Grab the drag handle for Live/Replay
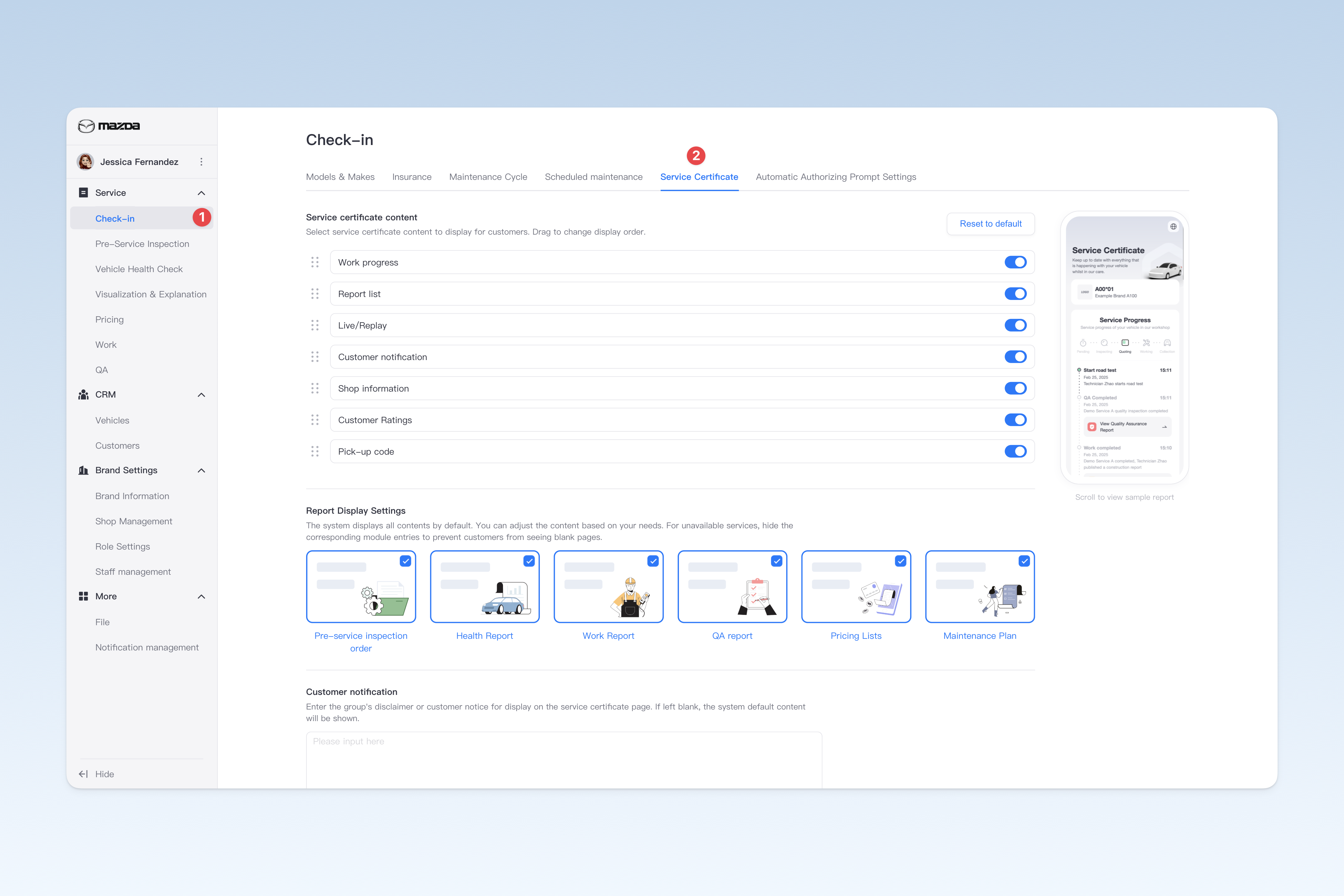This screenshot has width=1344, height=896. tap(315, 325)
